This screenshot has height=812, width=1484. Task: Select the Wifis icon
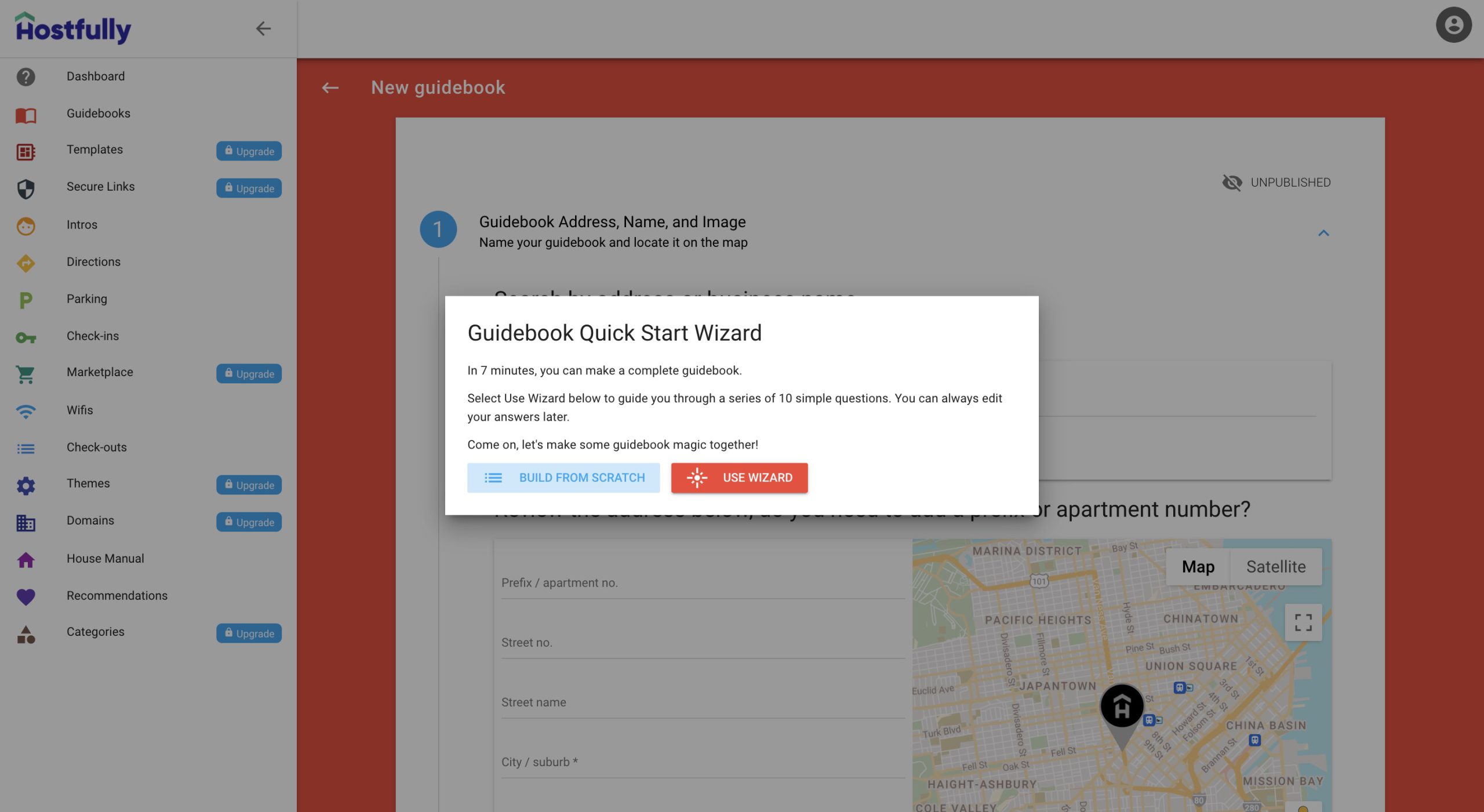click(x=26, y=411)
